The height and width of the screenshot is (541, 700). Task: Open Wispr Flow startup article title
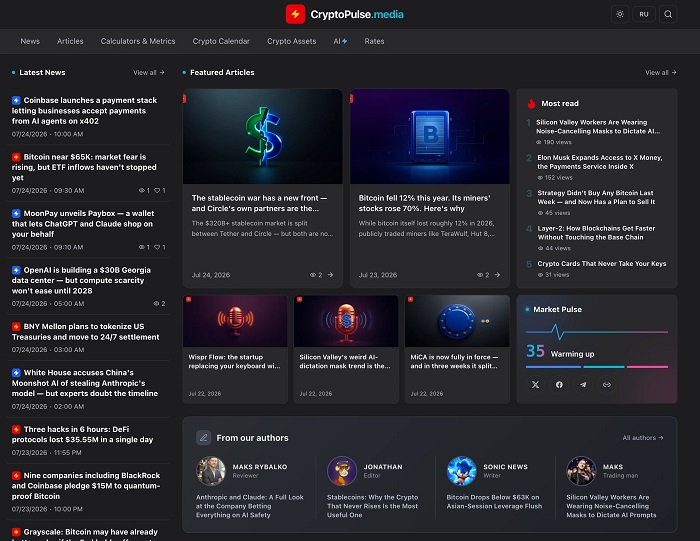tap(234, 362)
